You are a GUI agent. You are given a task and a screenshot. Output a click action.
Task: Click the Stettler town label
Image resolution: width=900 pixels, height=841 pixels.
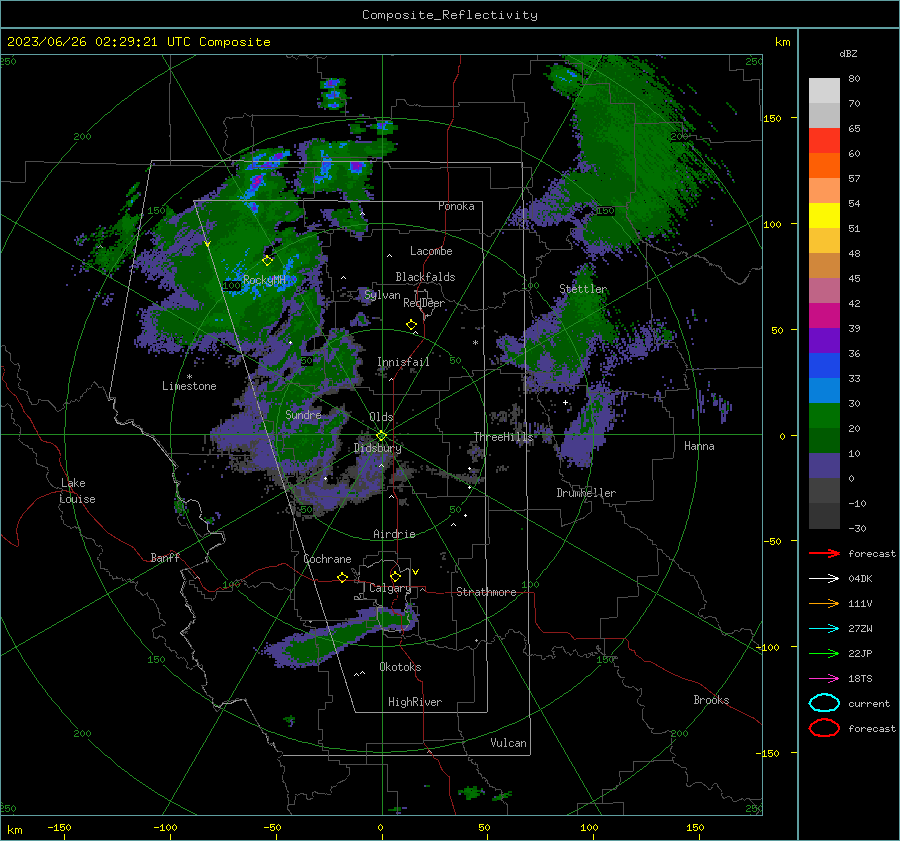coord(583,289)
